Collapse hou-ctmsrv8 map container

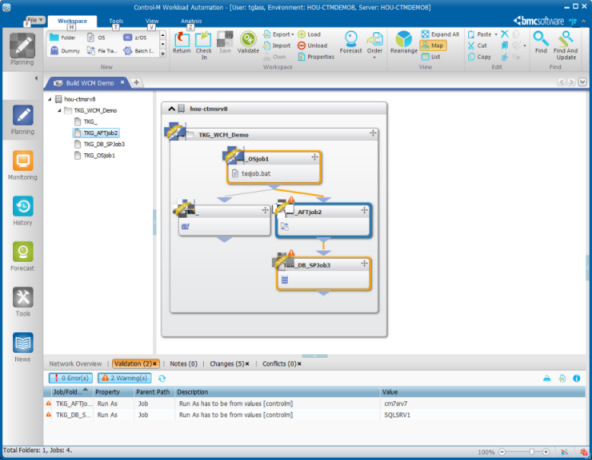point(171,109)
